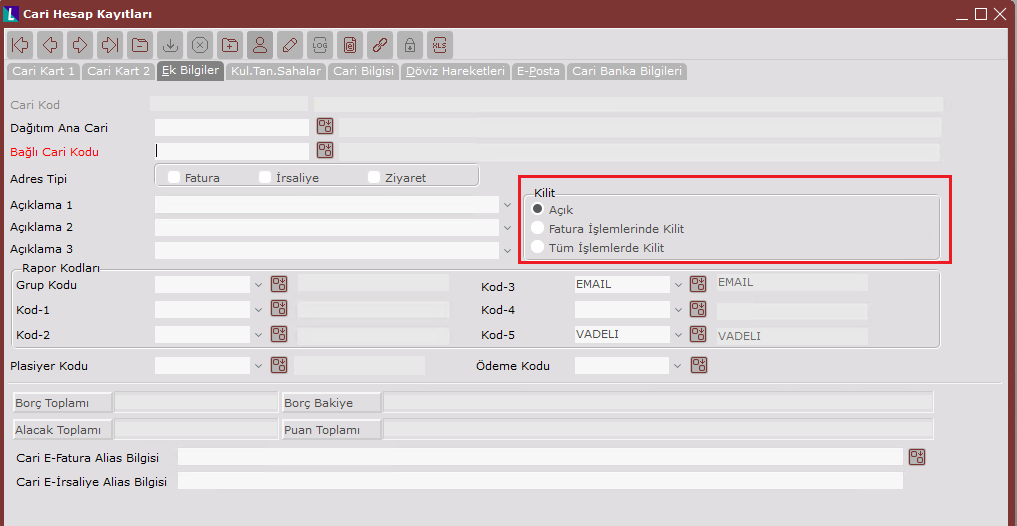This screenshot has height=526, width=1017.
Task: Open the Cari Banka Bilgileri tab
Action: pyautogui.click(x=626, y=72)
